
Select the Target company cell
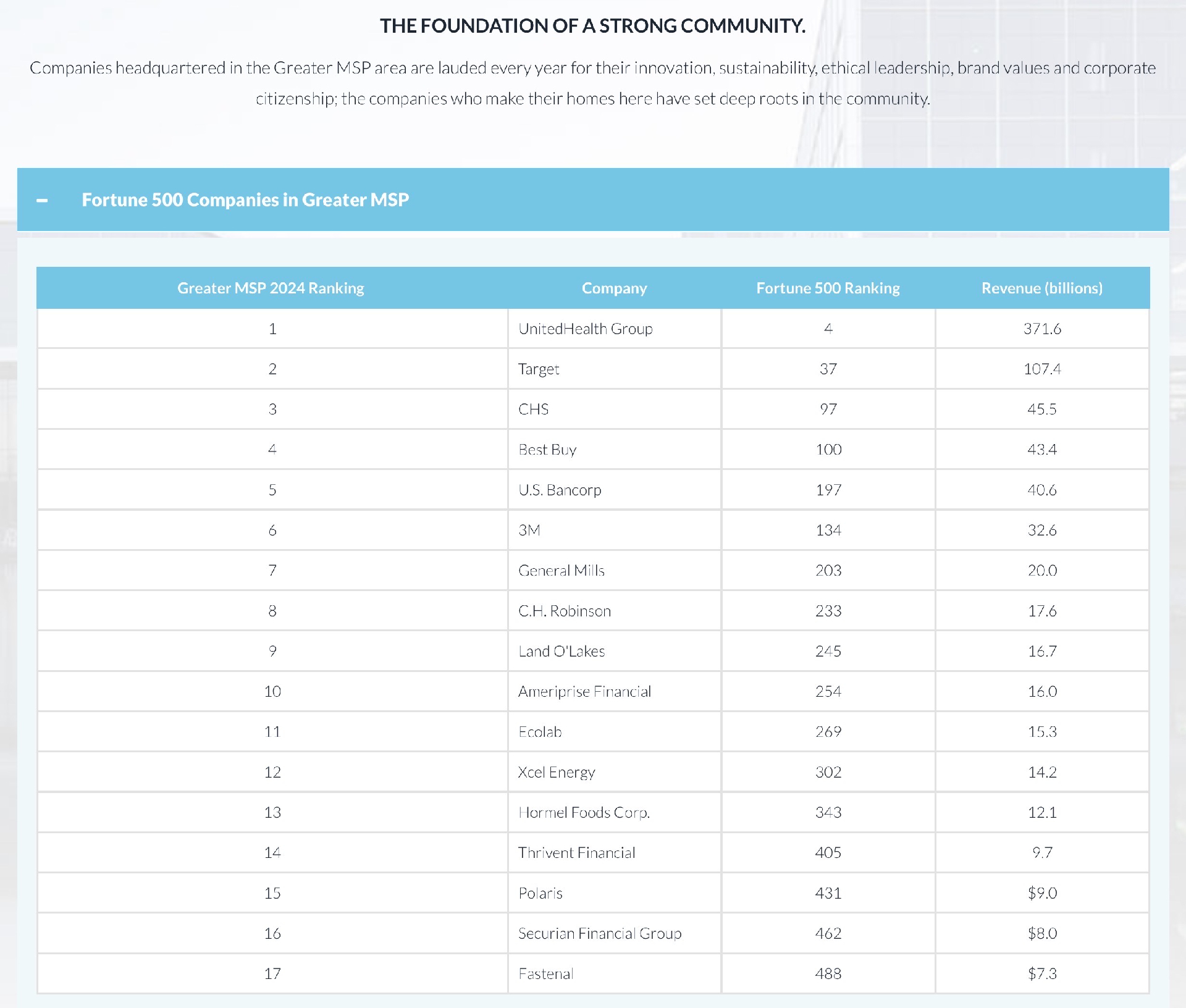coord(539,369)
